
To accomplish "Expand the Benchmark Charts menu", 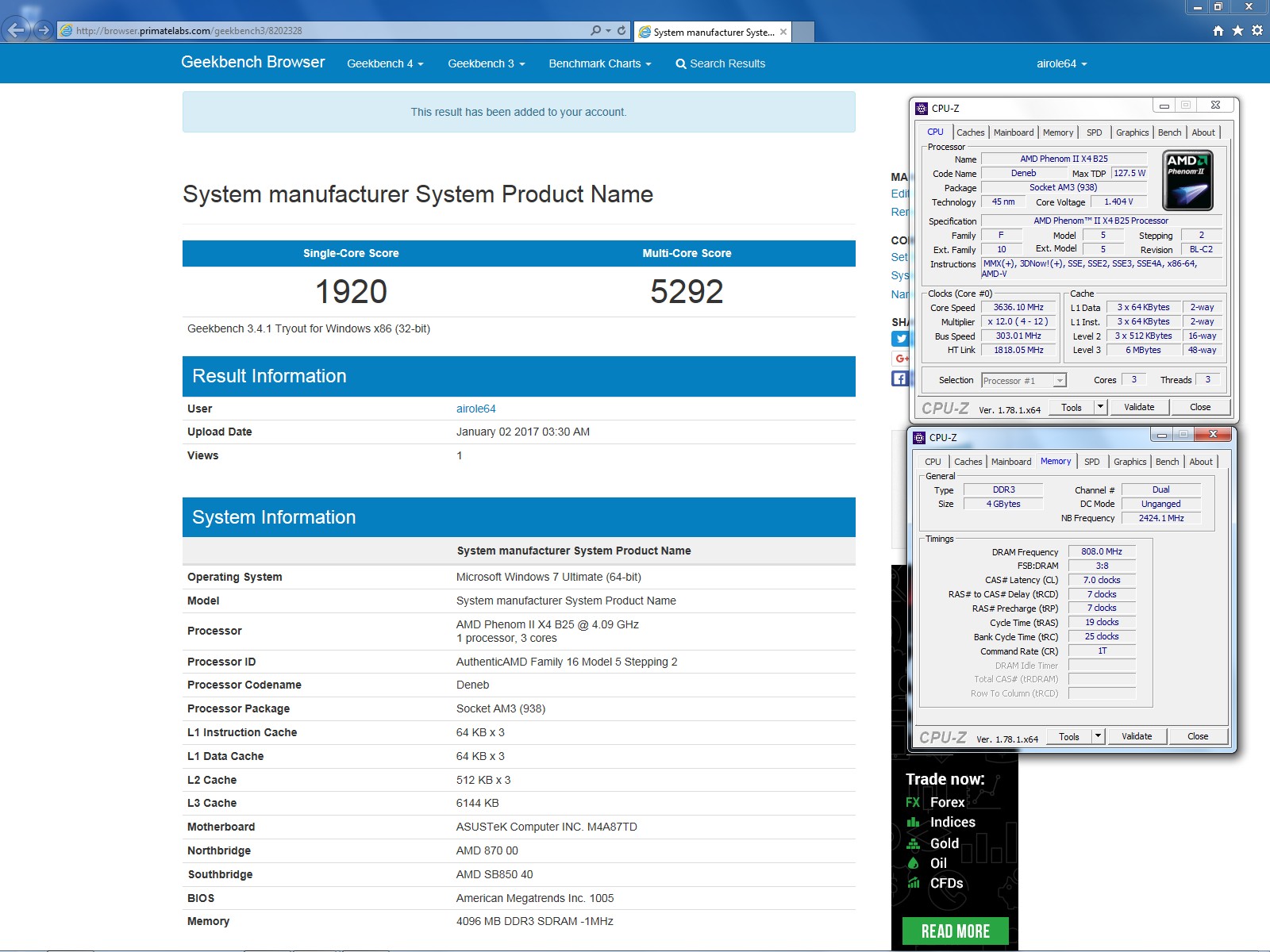I will point(600,63).
